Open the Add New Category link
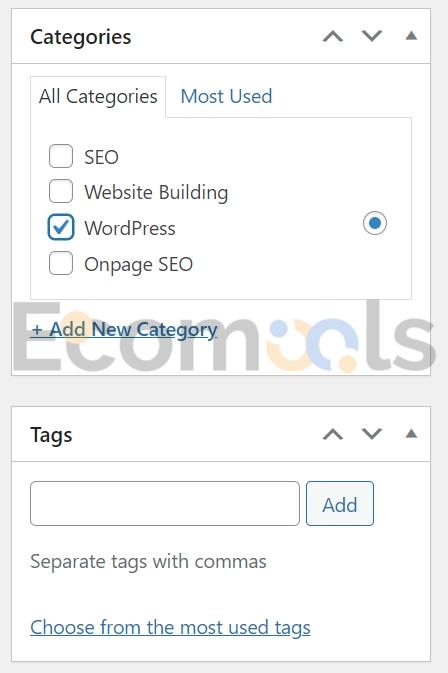Viewport: 448px width, 673px height. click(124, 330)
